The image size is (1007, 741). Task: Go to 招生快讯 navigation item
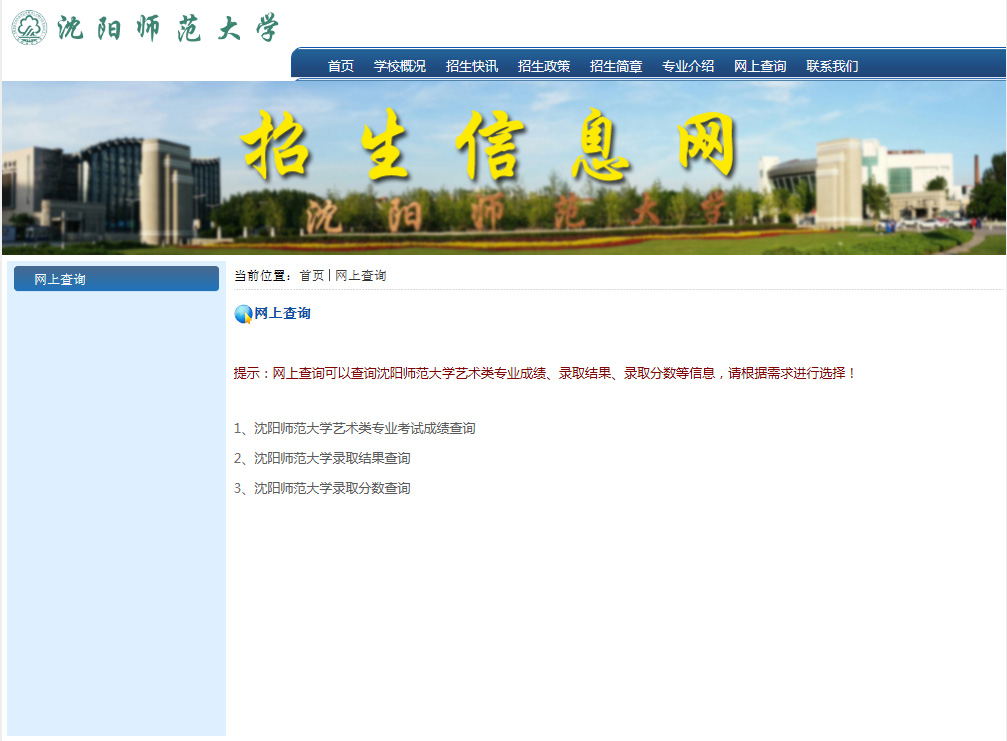click(471, 66)
